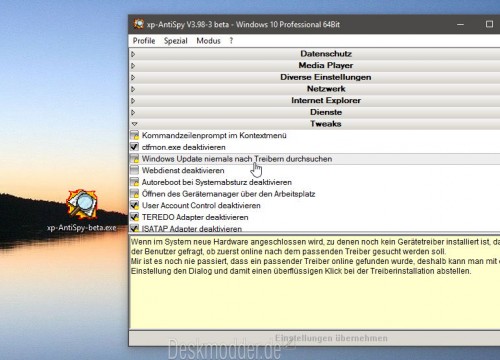Toggle Windows Update niemals nach Treibern checkbox

pos(134,159)
